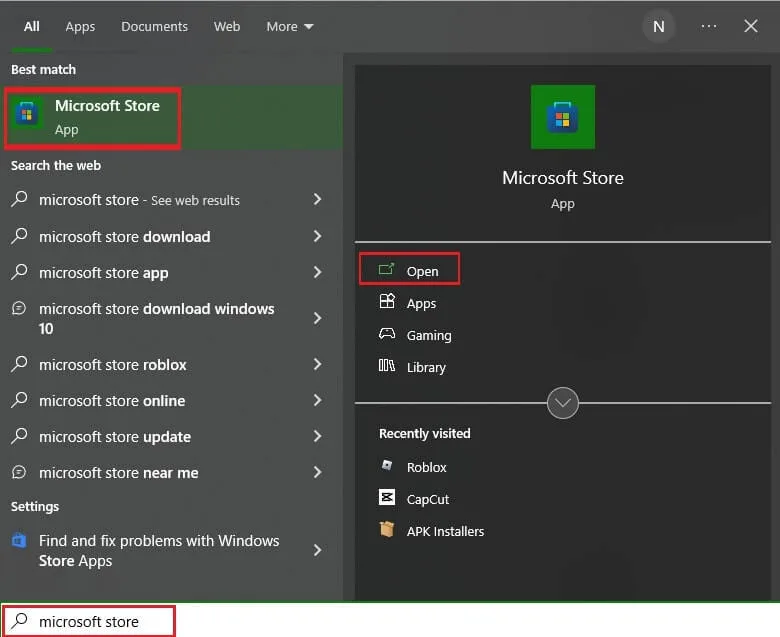780x637 pixels.
Task: Expand arrow next to 'microsoft store app'
Action: click(x=317, y=272)
